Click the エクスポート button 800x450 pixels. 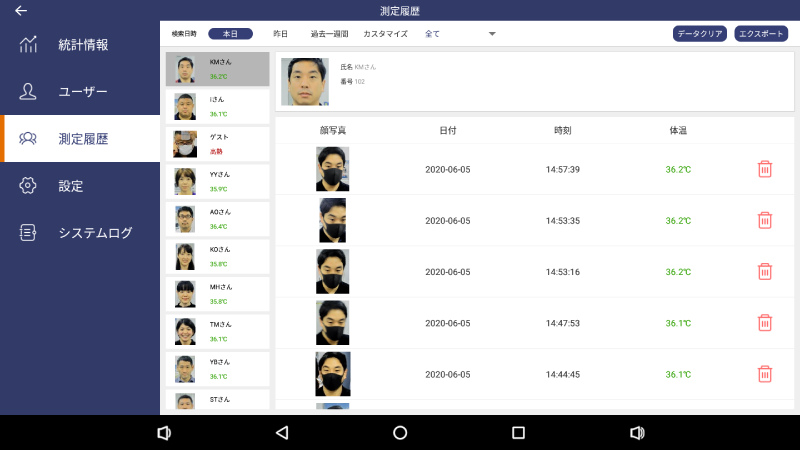pyautogui.click(x=761, y=34)
